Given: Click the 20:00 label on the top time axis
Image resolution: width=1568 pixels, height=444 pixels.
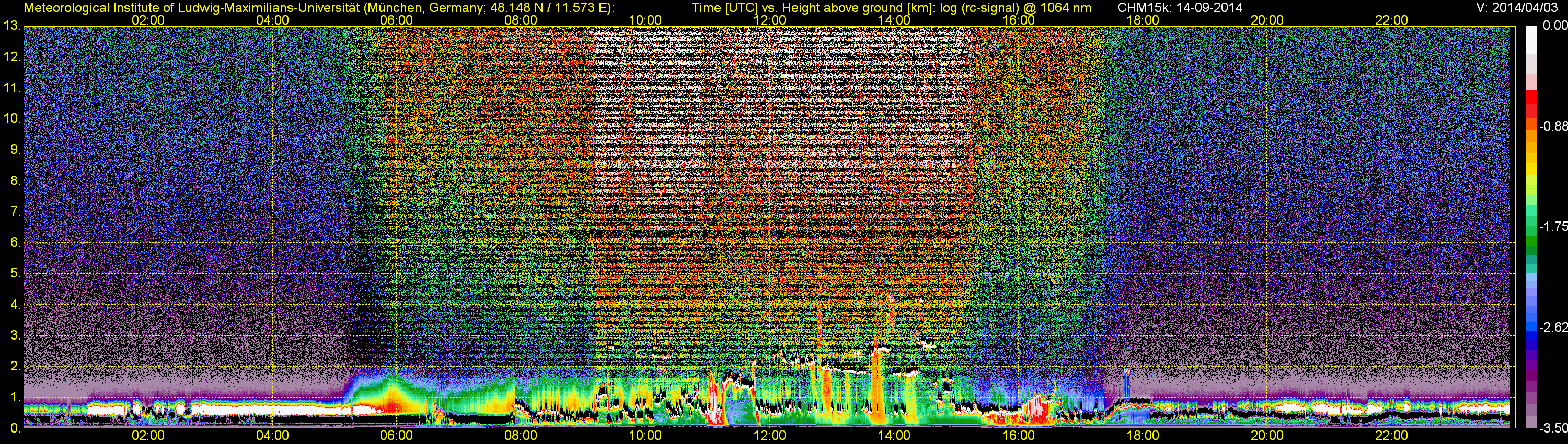Looking at the screenshot, I should (1267, 20).
